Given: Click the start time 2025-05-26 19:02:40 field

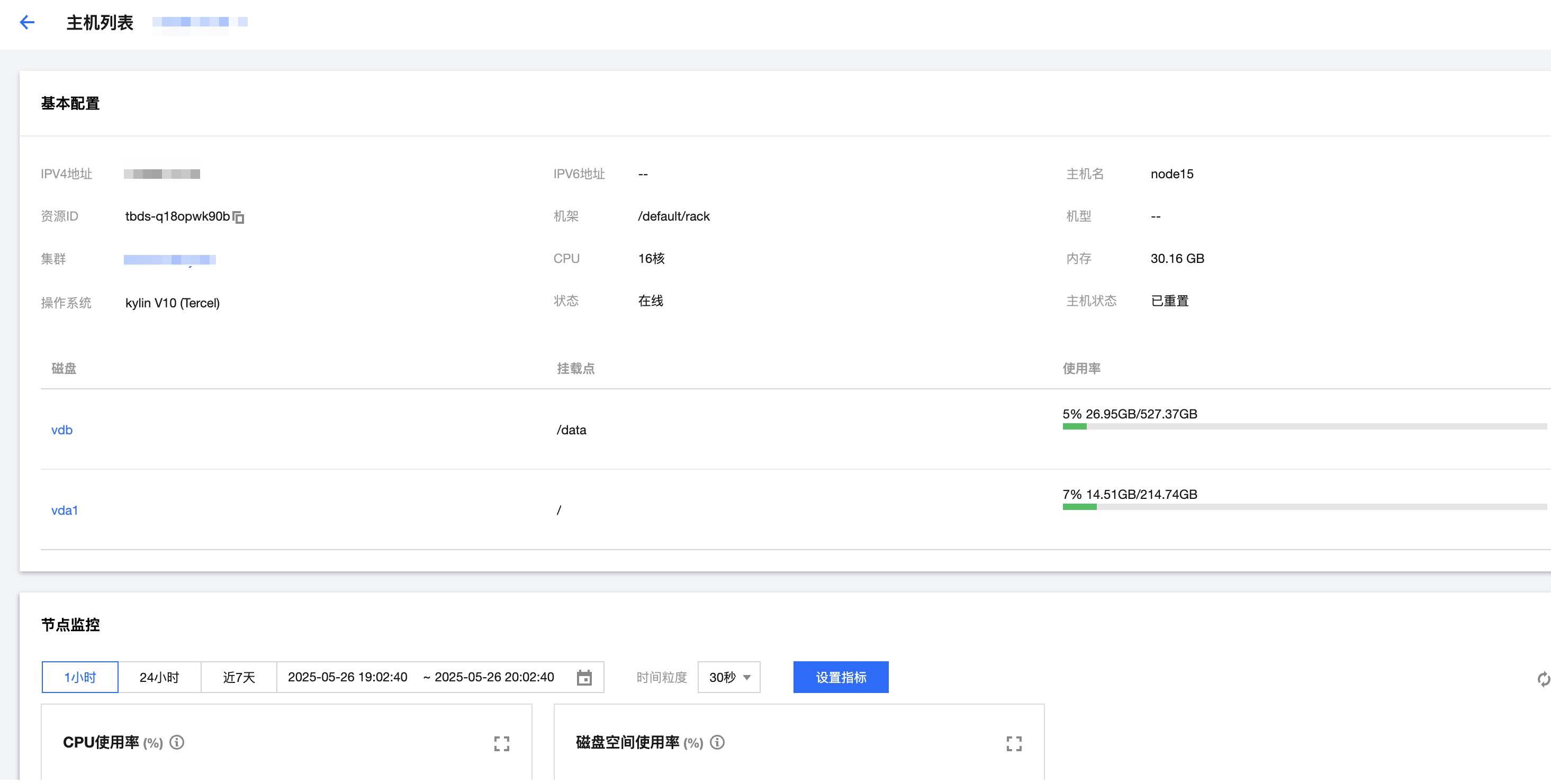Looking at the screenshot, I should [347, 678].
